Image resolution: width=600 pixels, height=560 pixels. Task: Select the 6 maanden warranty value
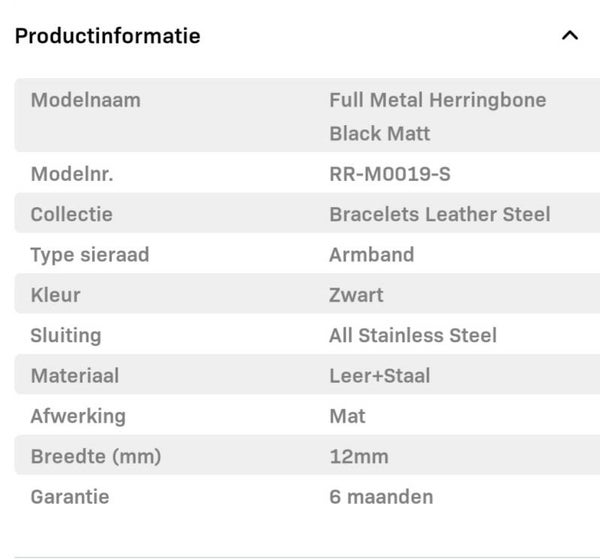point(382,497)
